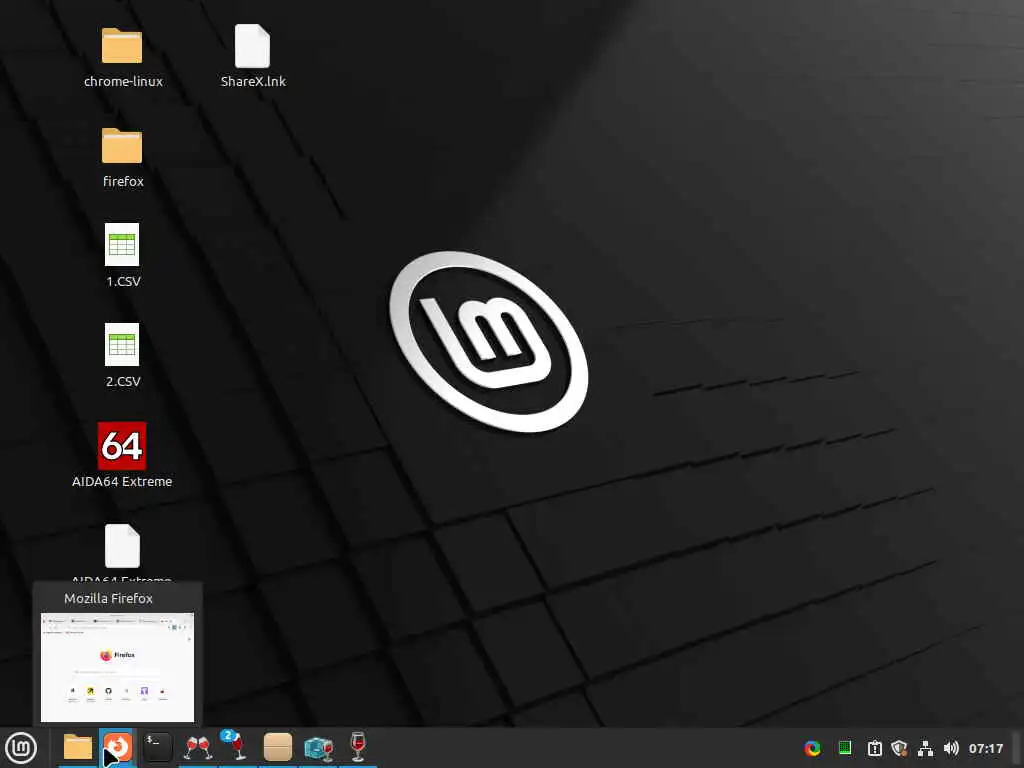
Task: Open the network connections tray icon
Action: [925, 748]
